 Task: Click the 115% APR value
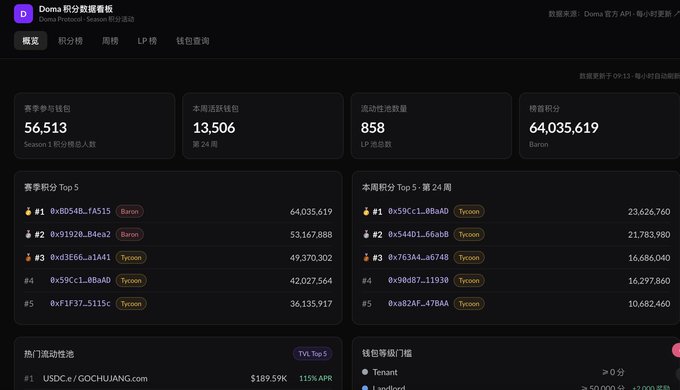(316, 378)
